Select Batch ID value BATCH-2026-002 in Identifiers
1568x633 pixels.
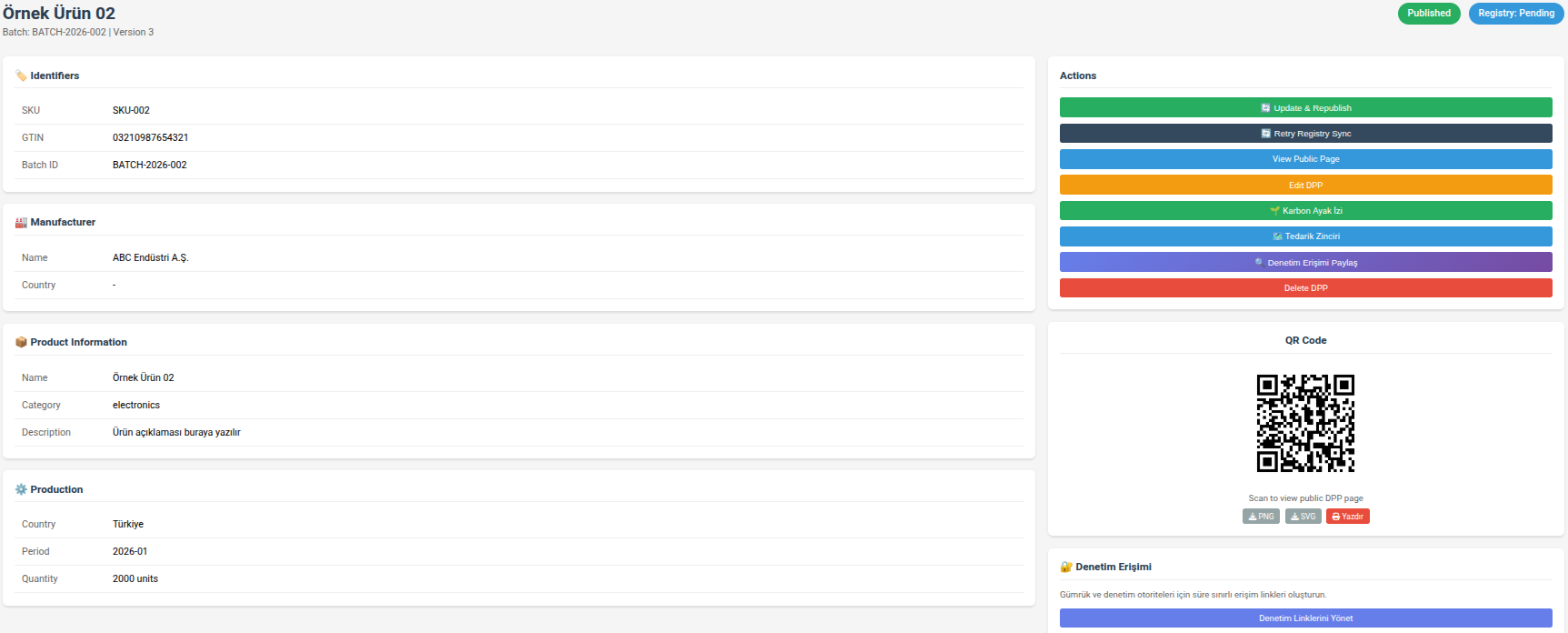pos(150,165)
